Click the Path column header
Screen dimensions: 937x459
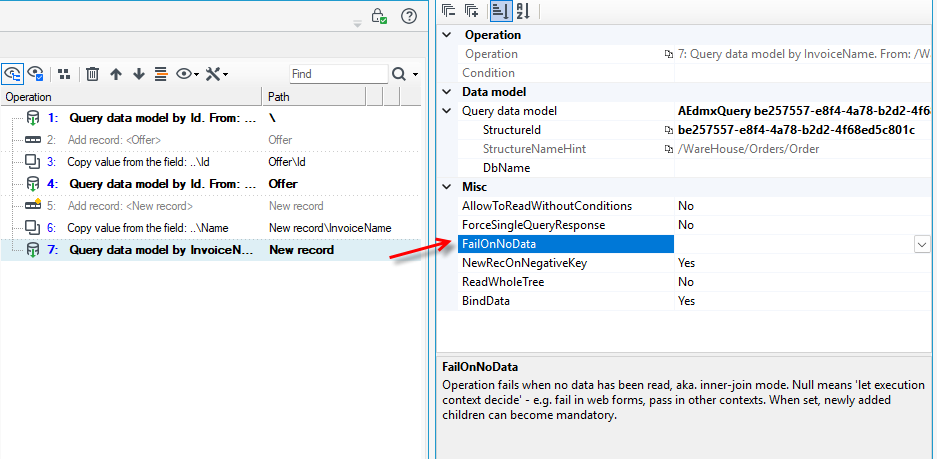click(x=314, y=97)
